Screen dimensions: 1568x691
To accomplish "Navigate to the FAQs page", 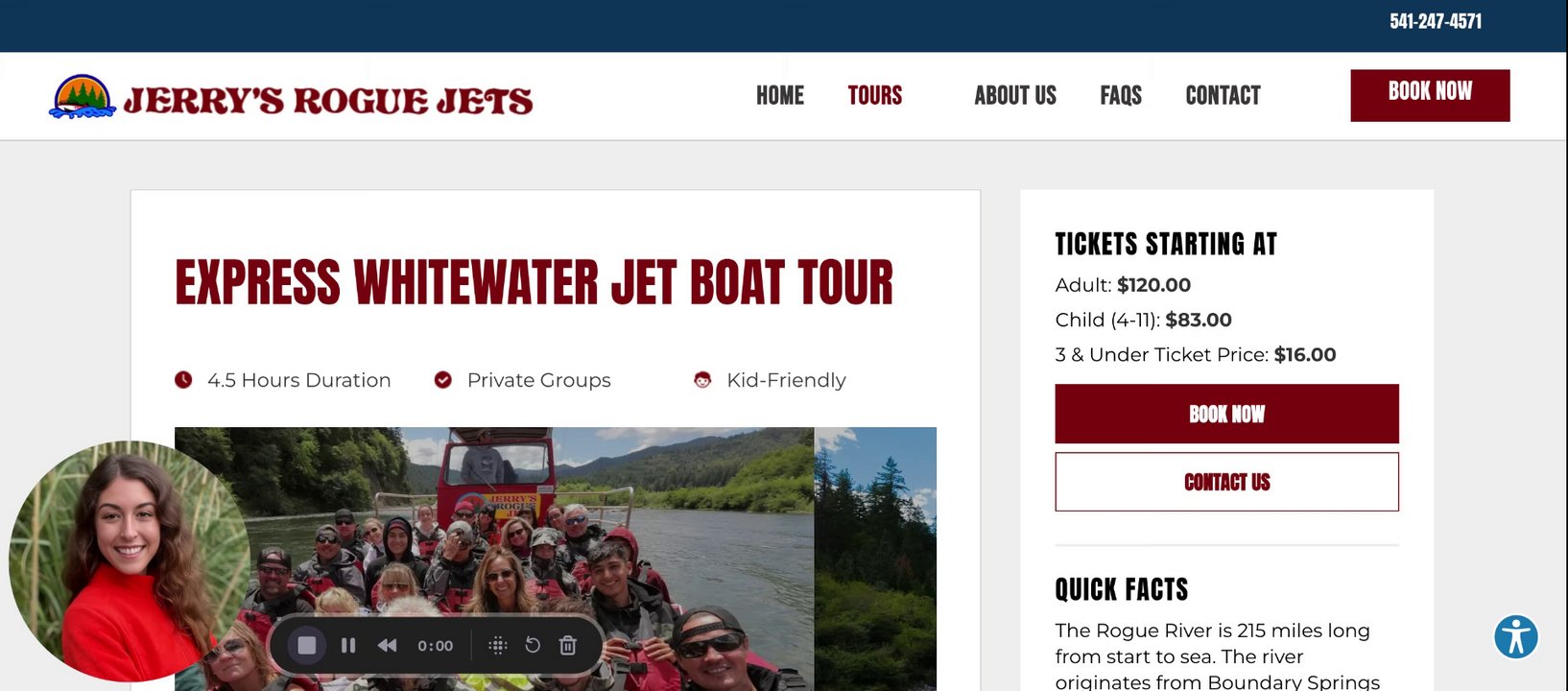I will pos(1120,95).
